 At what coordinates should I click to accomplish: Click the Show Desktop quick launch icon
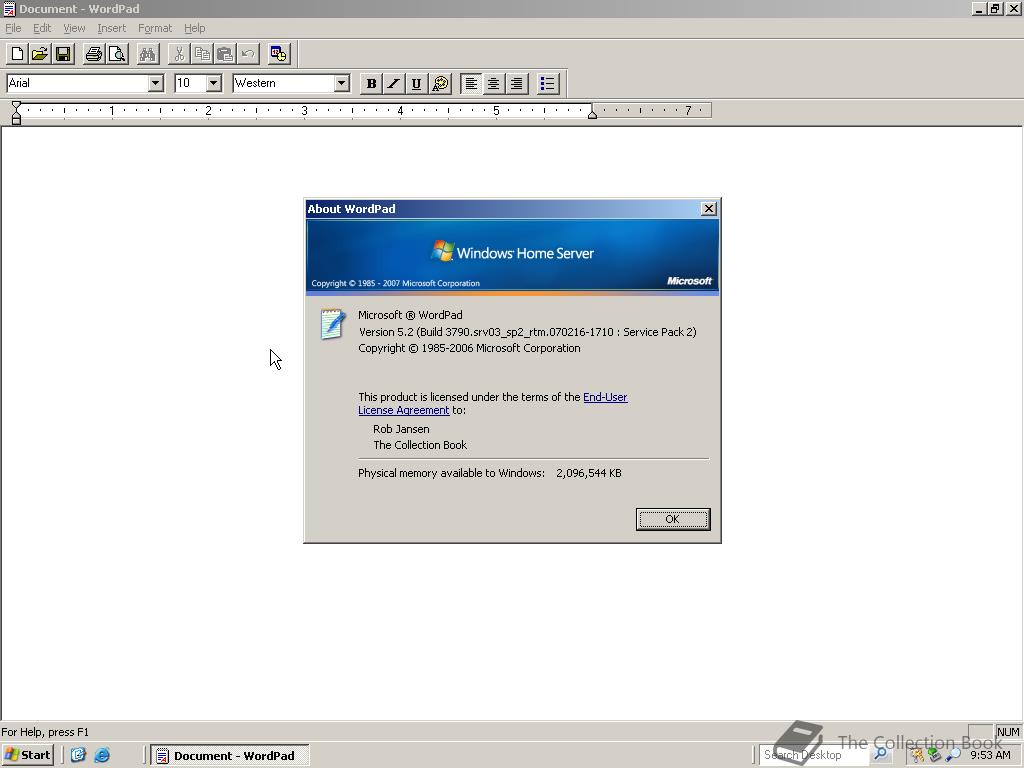78,756
